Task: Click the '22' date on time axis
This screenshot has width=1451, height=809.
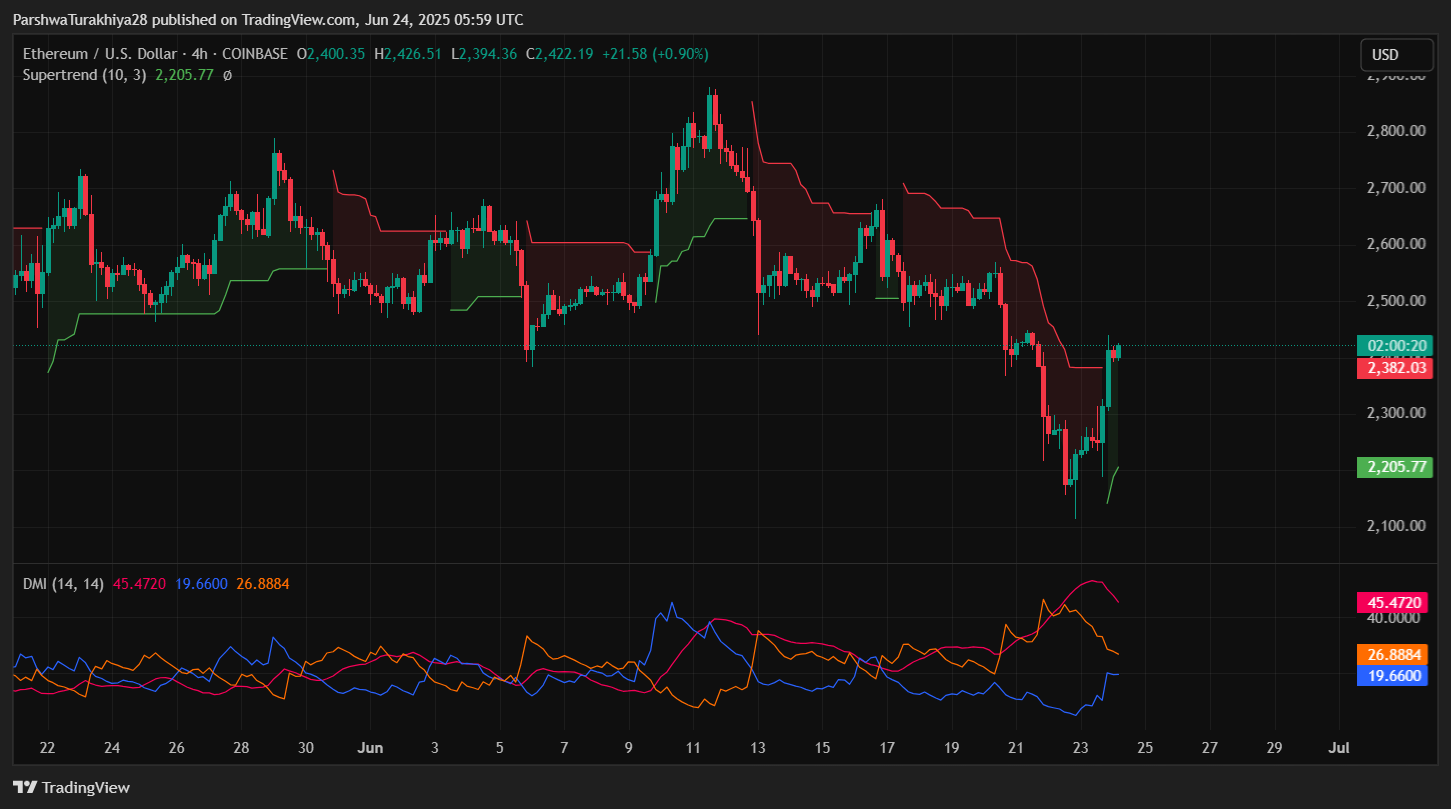Action: tap(47, 748)
